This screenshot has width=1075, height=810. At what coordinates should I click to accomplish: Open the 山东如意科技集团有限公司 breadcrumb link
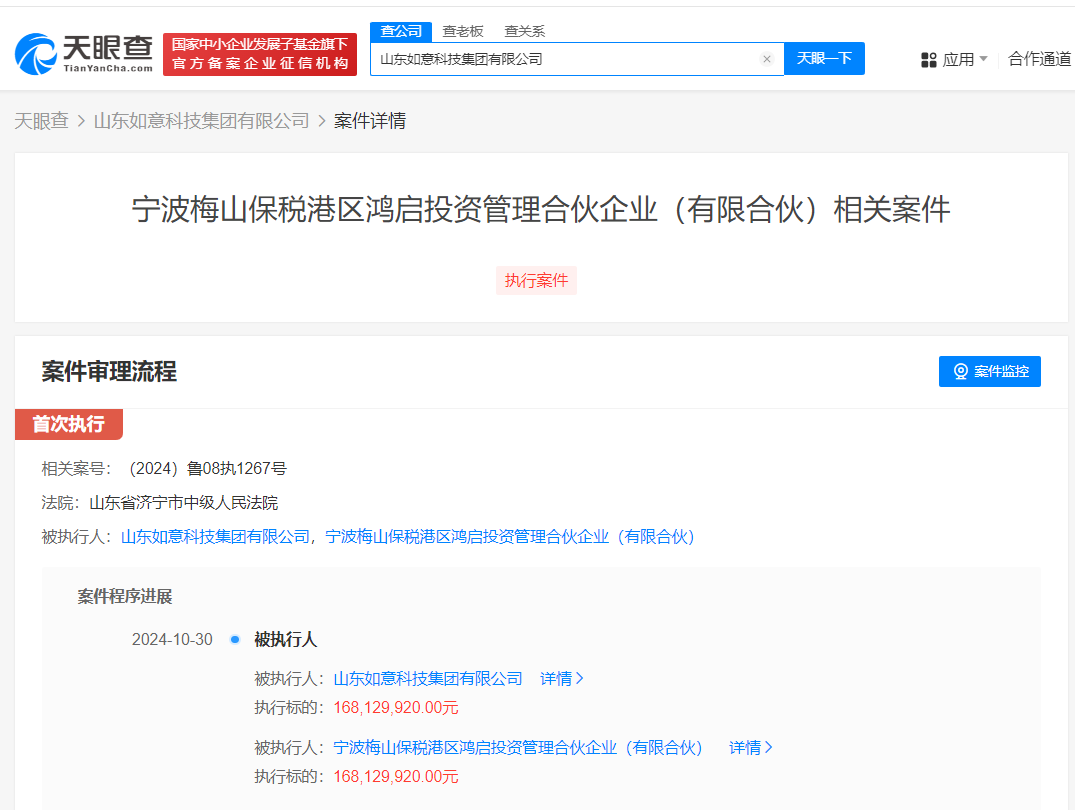(x=201, y=120)
